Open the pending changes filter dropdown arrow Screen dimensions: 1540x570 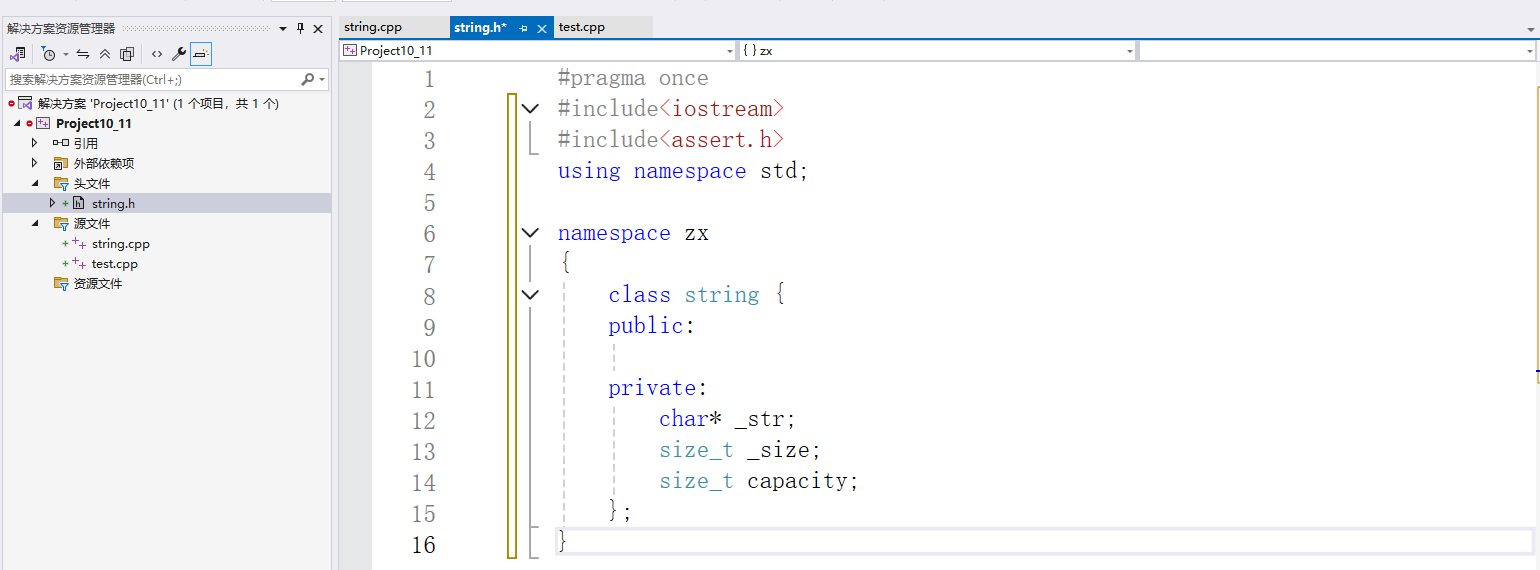click(x=66, y=54)
